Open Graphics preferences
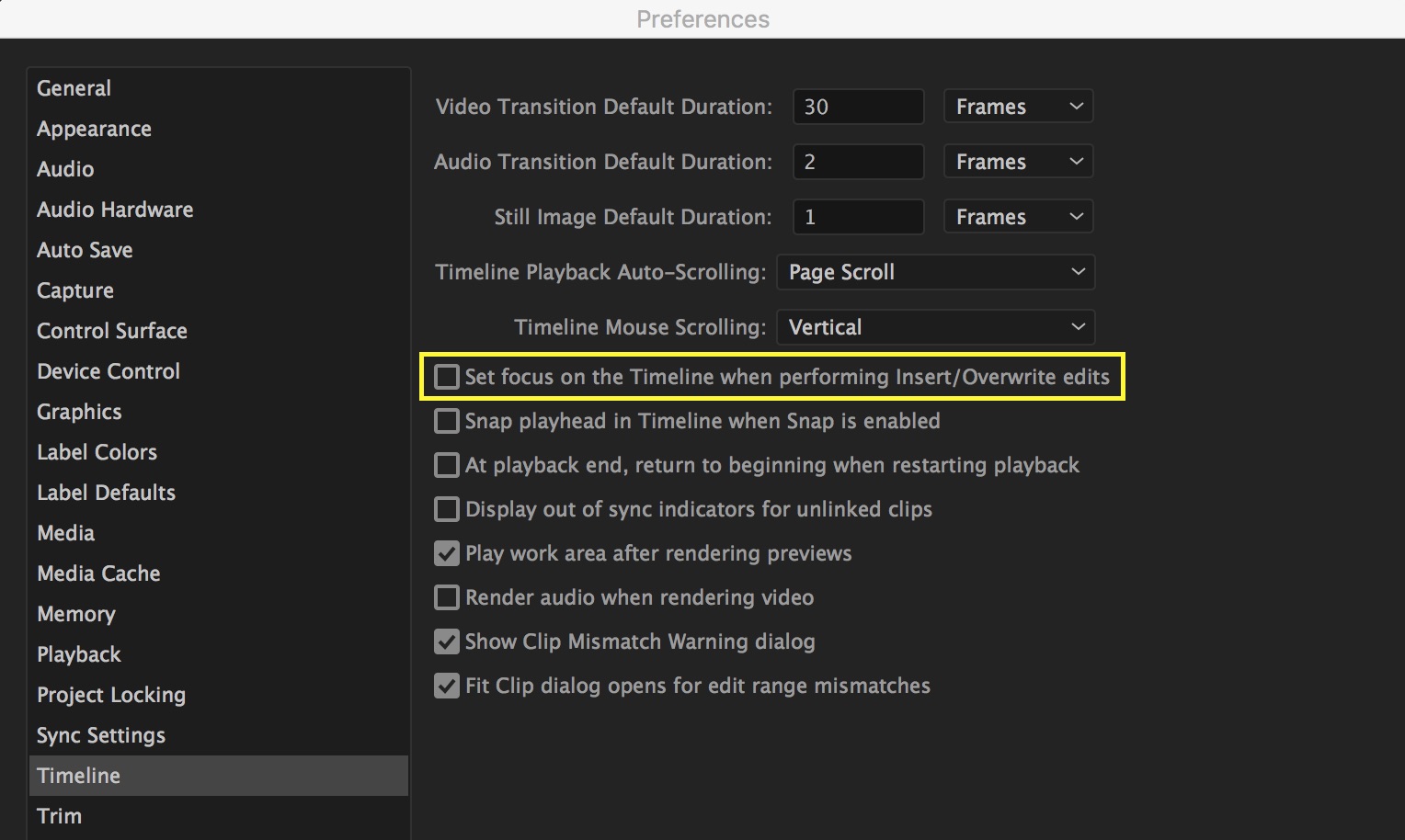Image resolution: width=1405 pixels, height=840 pixels. point(219,412)
